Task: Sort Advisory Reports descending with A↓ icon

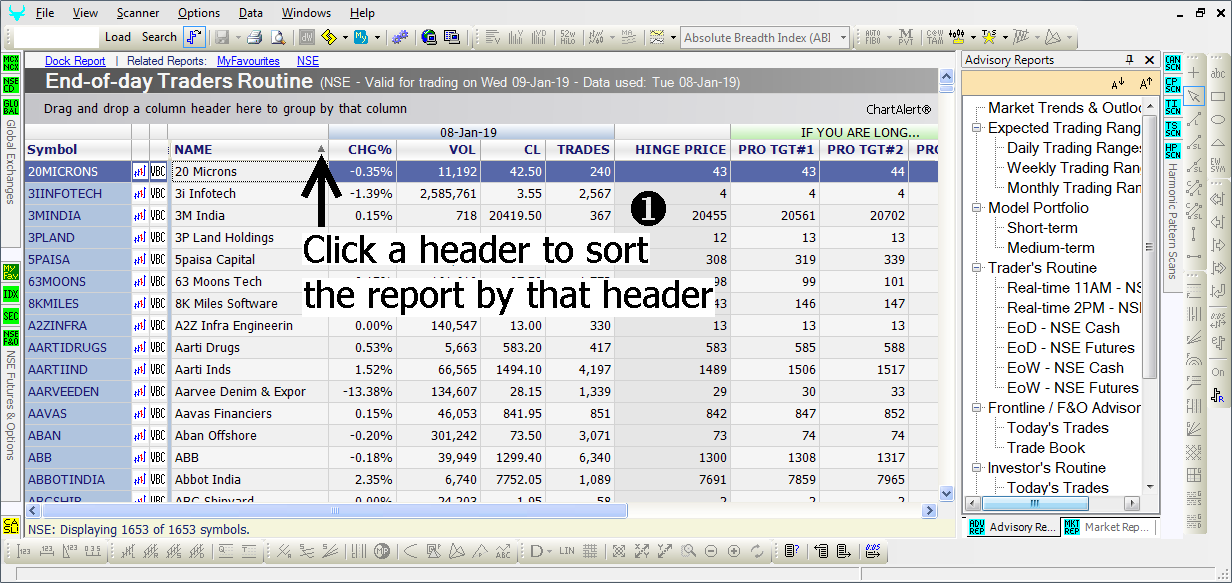Action: [x=1117, y=83]
